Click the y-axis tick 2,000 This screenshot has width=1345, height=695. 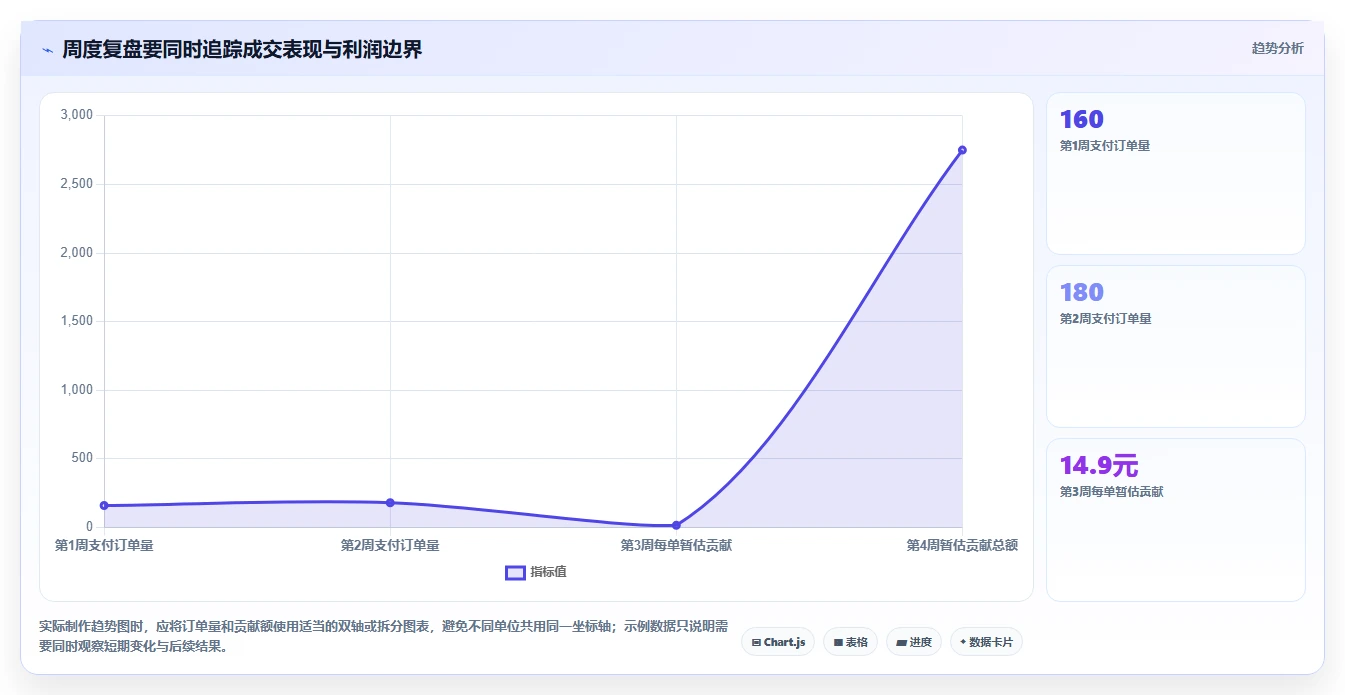[x=76, y=252]
